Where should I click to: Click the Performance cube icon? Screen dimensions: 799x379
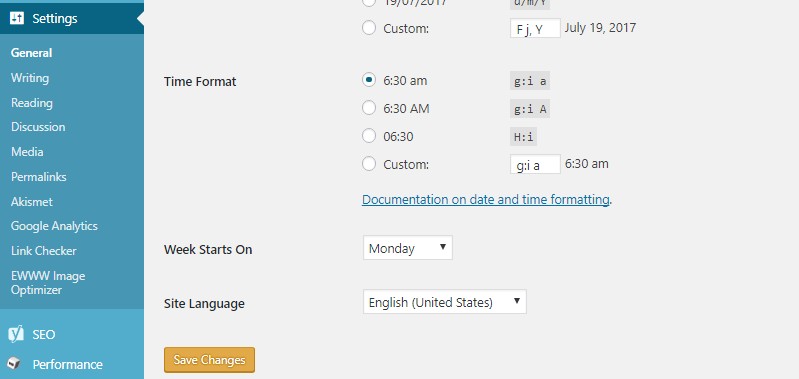point(14,364)
